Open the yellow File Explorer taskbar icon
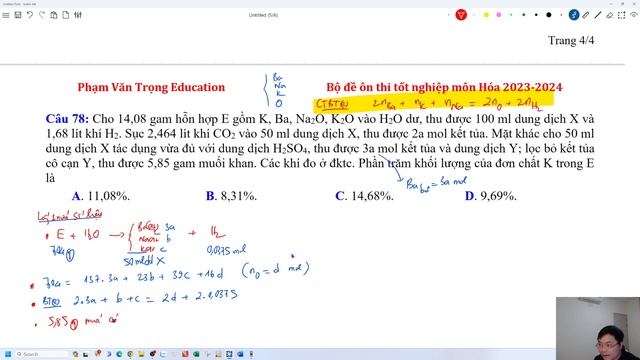 [141, 354]
